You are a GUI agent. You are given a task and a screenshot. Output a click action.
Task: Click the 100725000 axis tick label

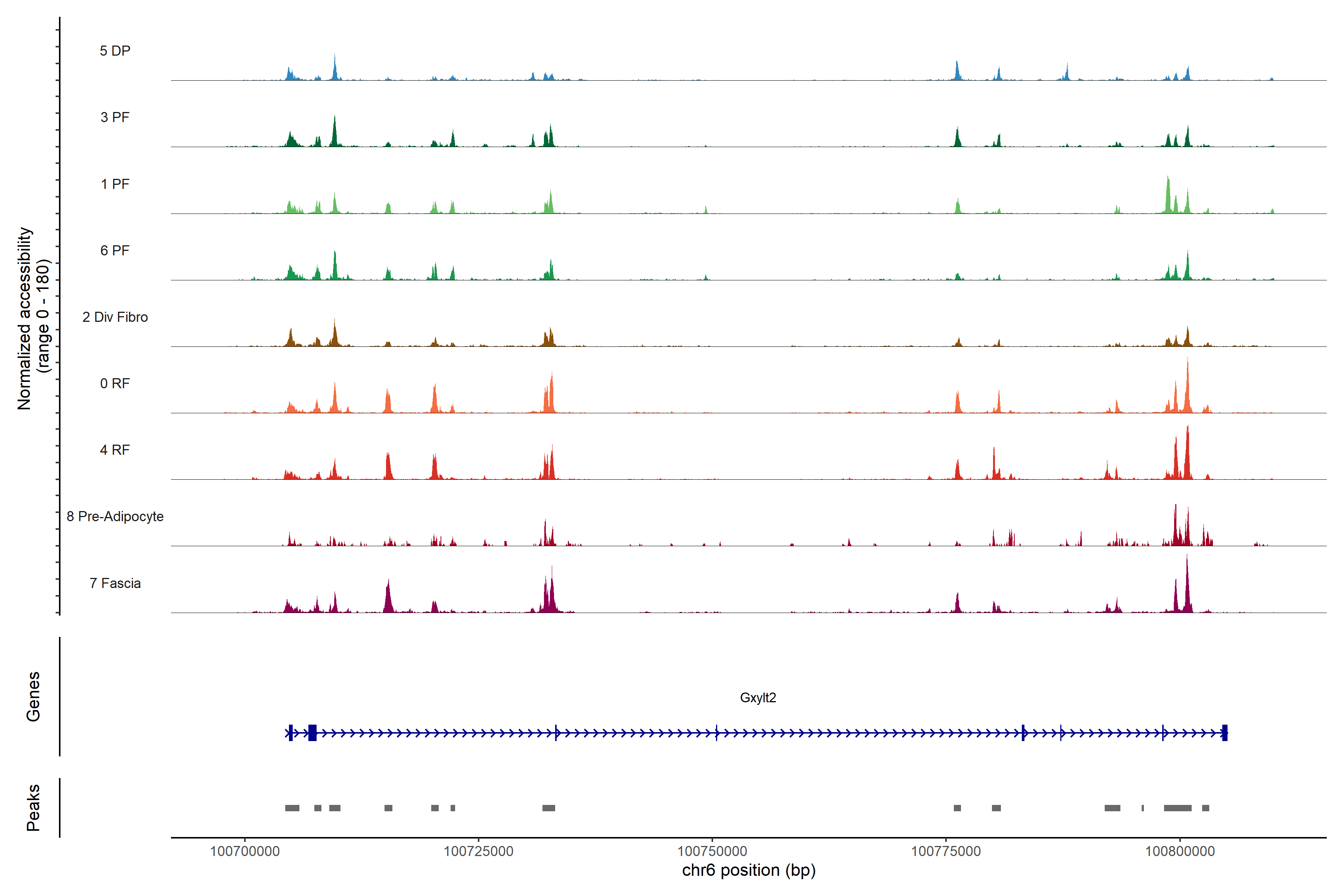(478, 851)
